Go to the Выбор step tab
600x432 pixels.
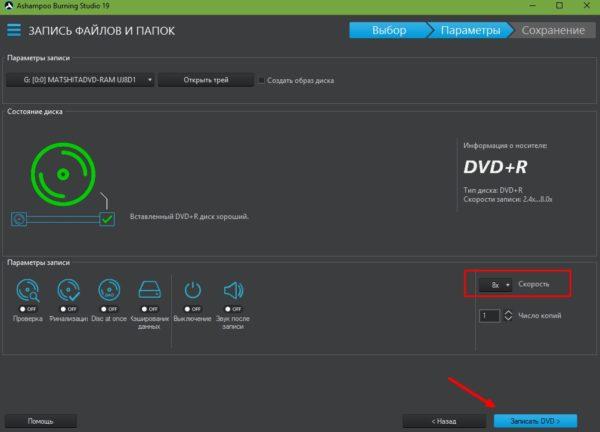click(x=389, y=30)
